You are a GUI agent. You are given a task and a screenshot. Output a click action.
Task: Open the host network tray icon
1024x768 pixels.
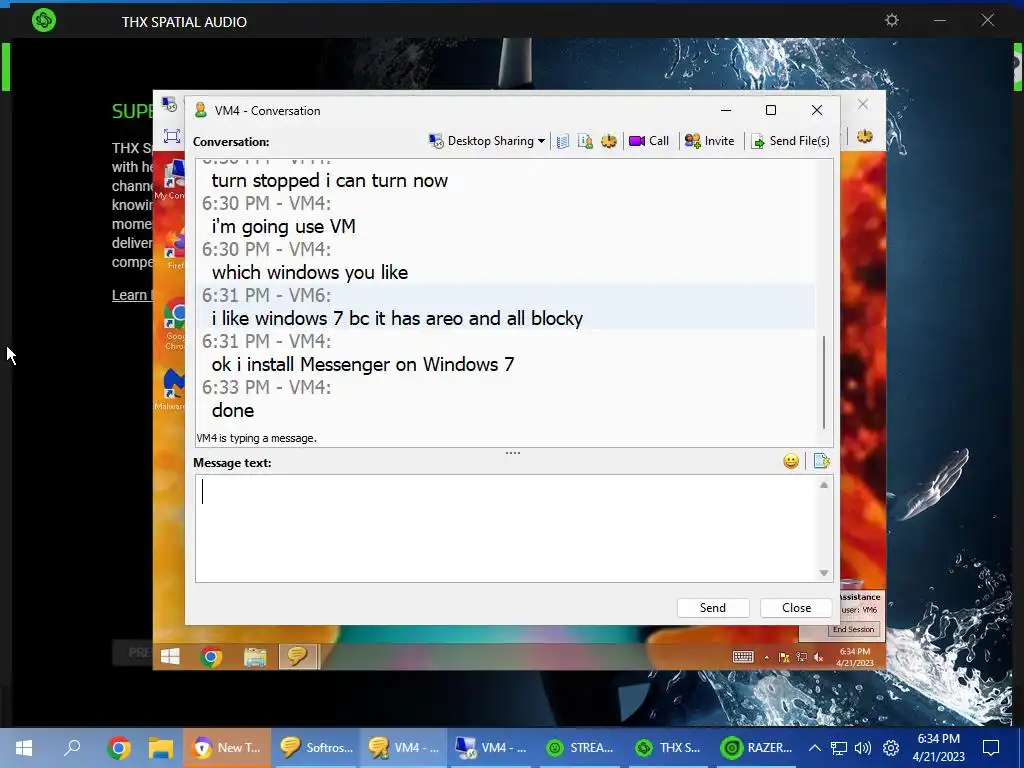pos(839,748)
